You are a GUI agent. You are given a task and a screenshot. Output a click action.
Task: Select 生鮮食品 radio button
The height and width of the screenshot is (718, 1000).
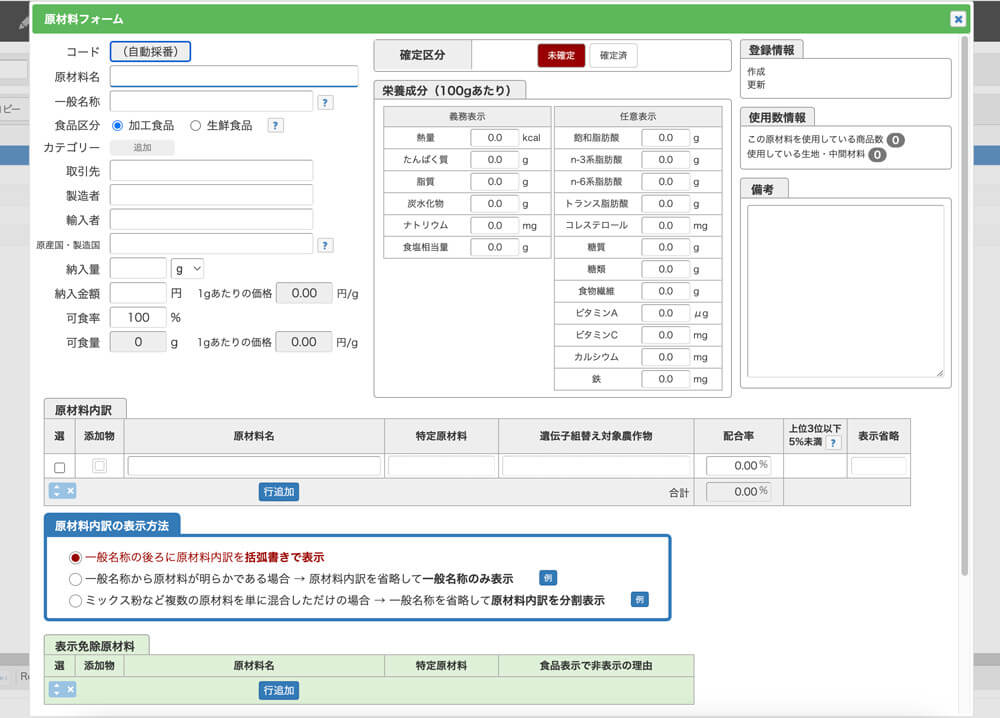click(196, 126)
